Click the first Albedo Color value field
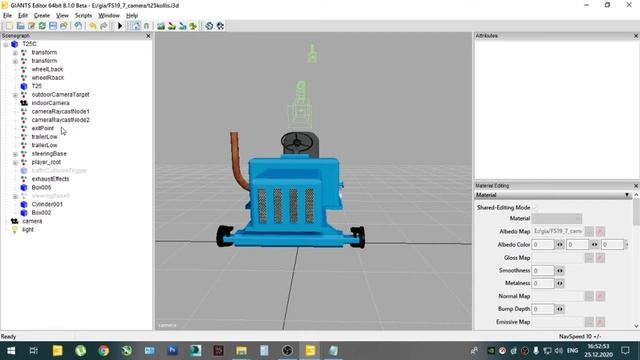This screenshot has height=360, width=640. click(x=543, y=244)
